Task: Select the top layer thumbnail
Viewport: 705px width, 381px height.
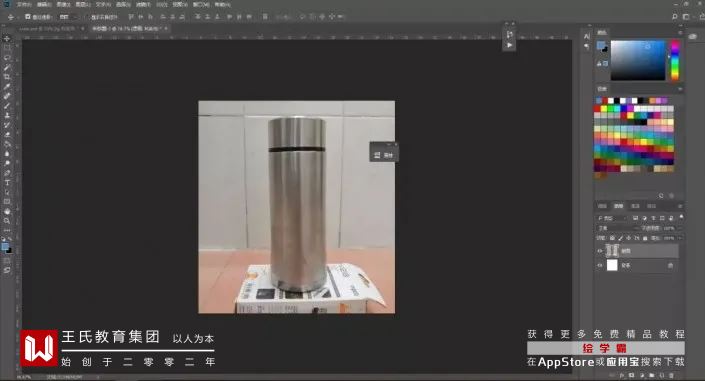Action: 612,251
